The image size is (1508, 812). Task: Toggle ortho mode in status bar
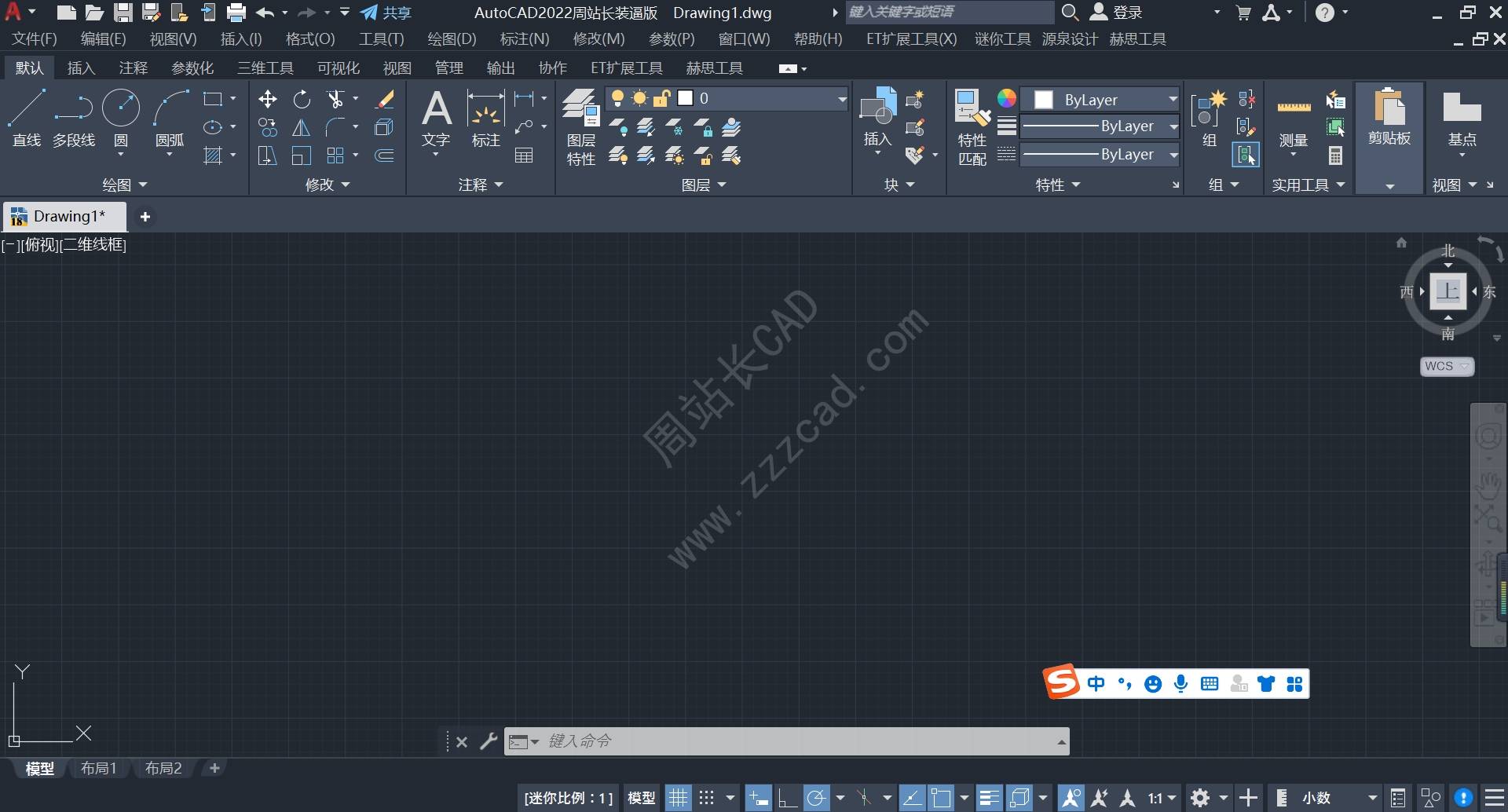pos(788,798)
